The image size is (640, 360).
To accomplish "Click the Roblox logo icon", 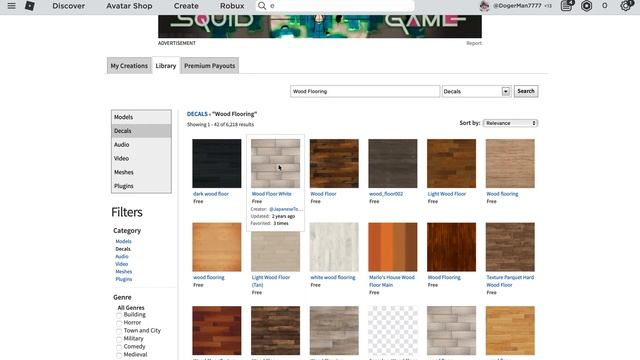I will [30, 6].
